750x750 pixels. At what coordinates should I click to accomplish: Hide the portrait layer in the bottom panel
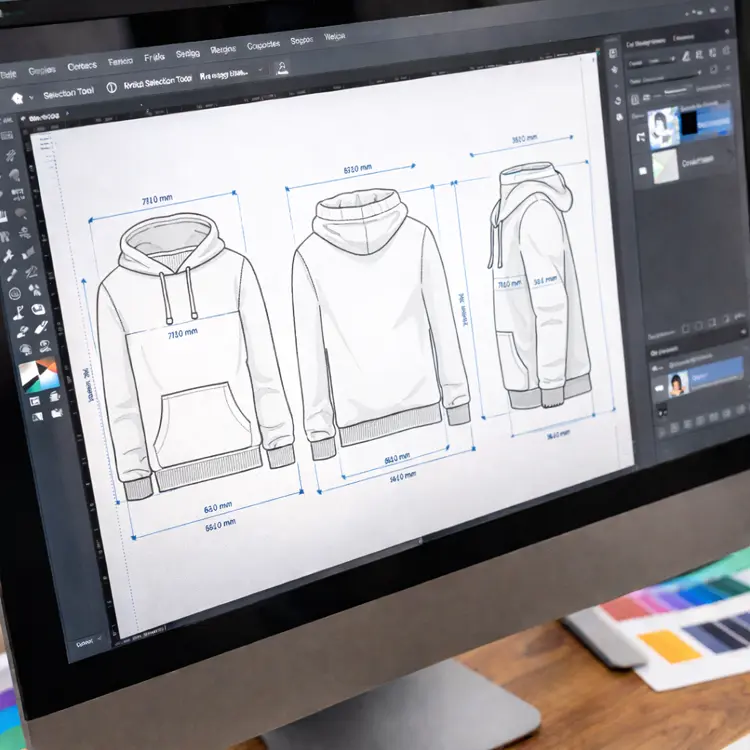point(659,386)
